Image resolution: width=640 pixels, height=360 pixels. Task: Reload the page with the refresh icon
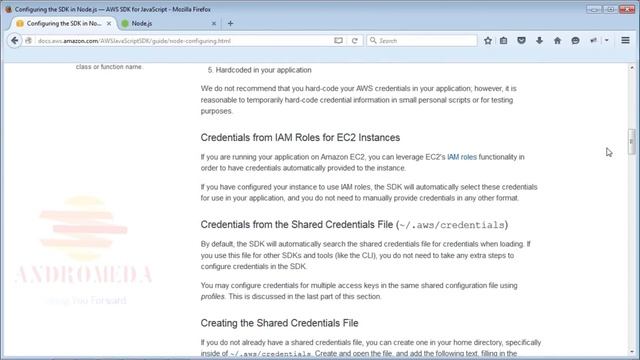[354, 41]
